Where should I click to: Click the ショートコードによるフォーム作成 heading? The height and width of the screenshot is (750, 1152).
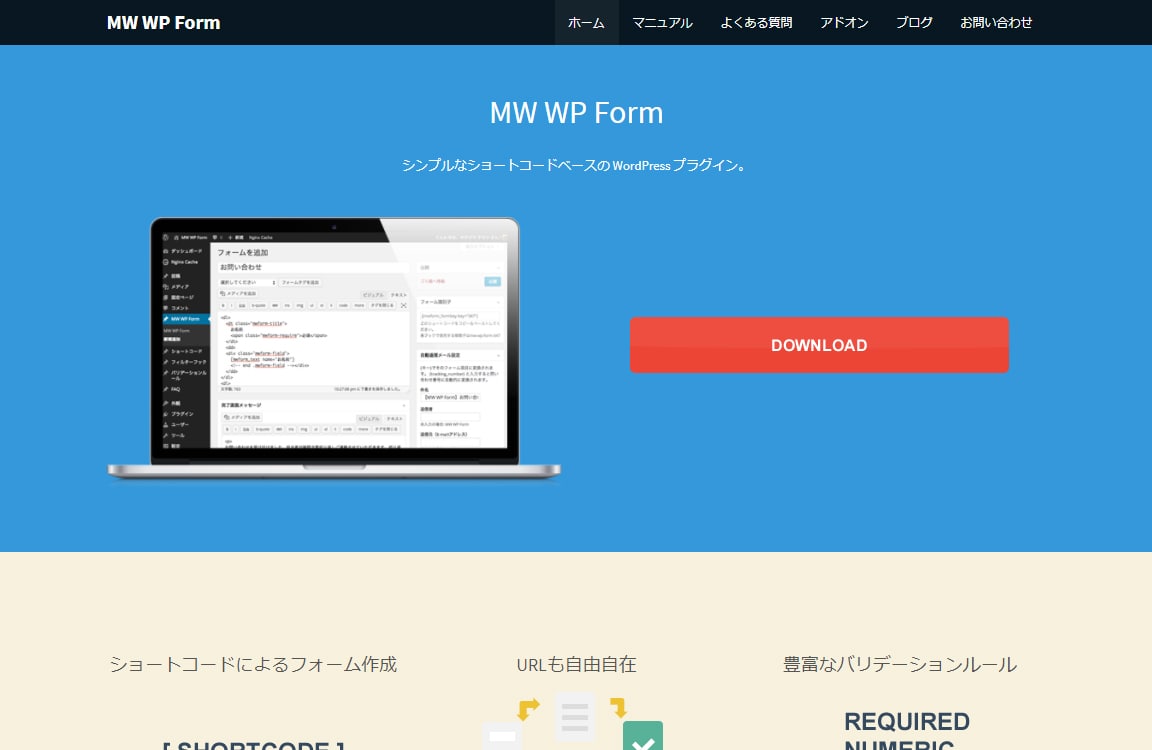click(253, 664)
